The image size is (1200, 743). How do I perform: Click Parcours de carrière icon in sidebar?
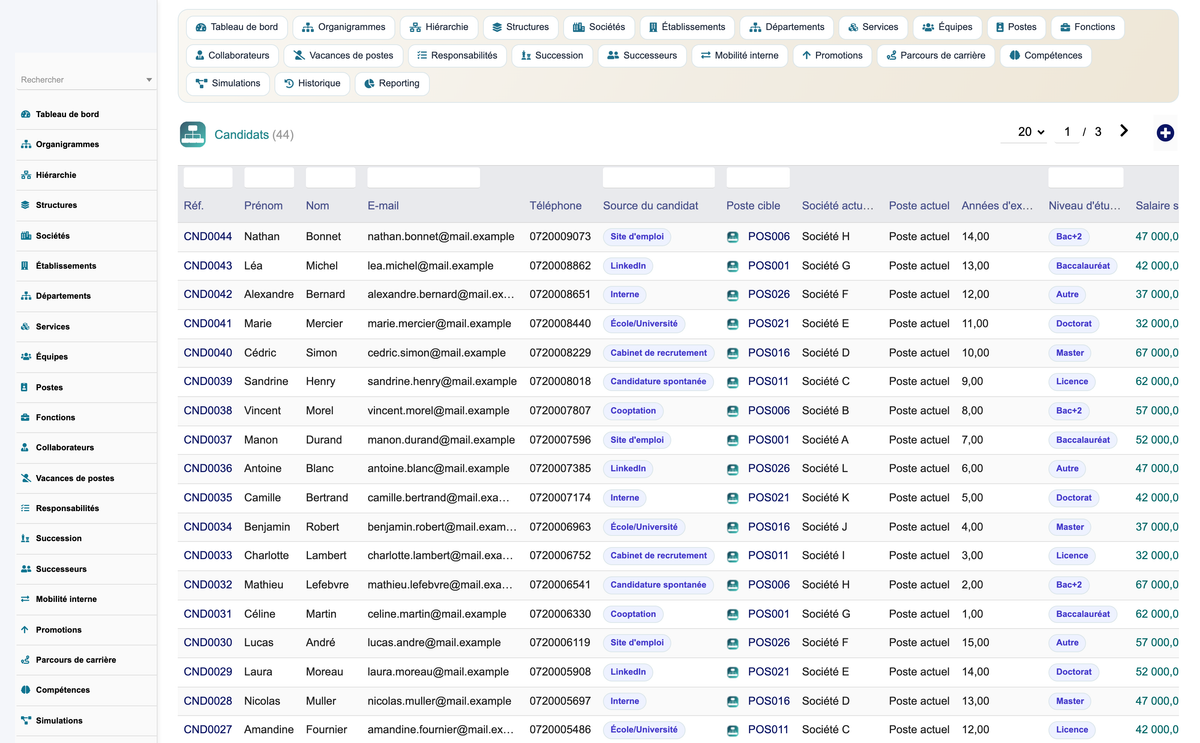click(x=25, y=660)
